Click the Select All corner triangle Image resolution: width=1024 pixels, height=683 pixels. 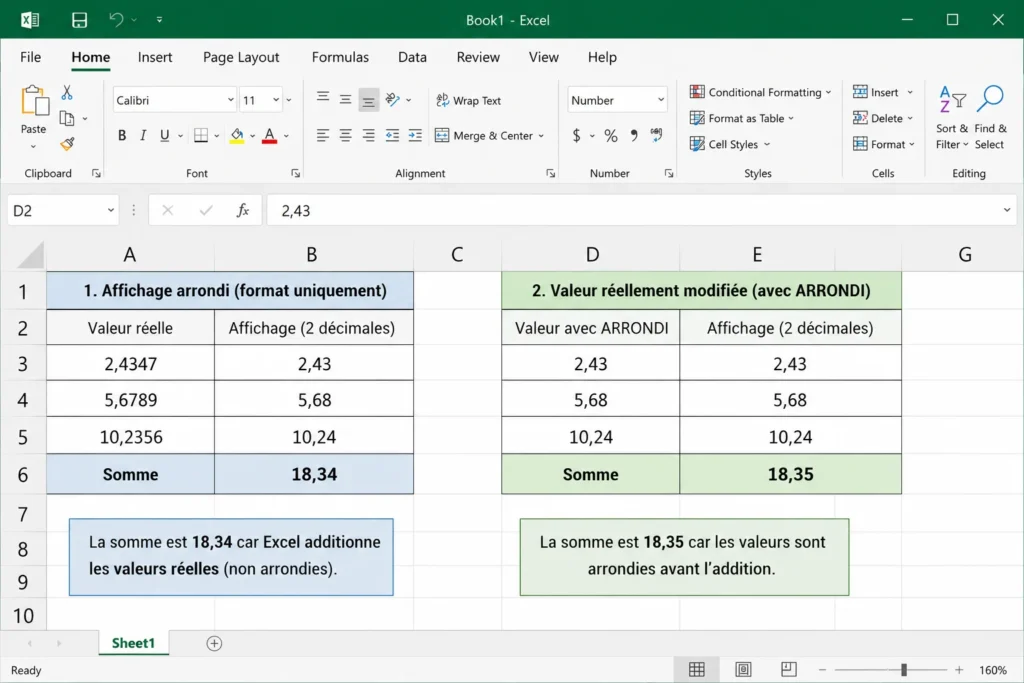pyautogui.click(x=30, y=255)
